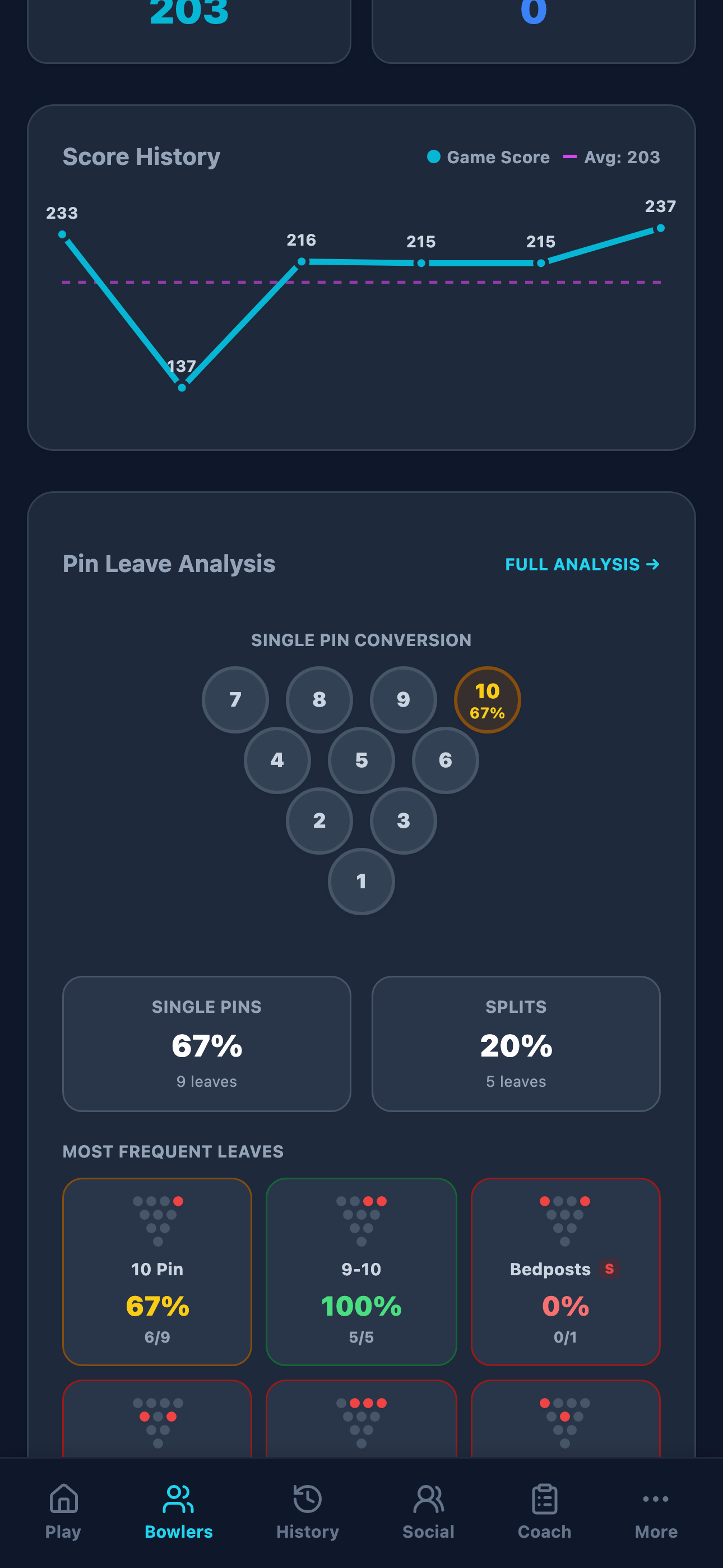
Task: Click the Game Score legend dot
Action: 434,157
